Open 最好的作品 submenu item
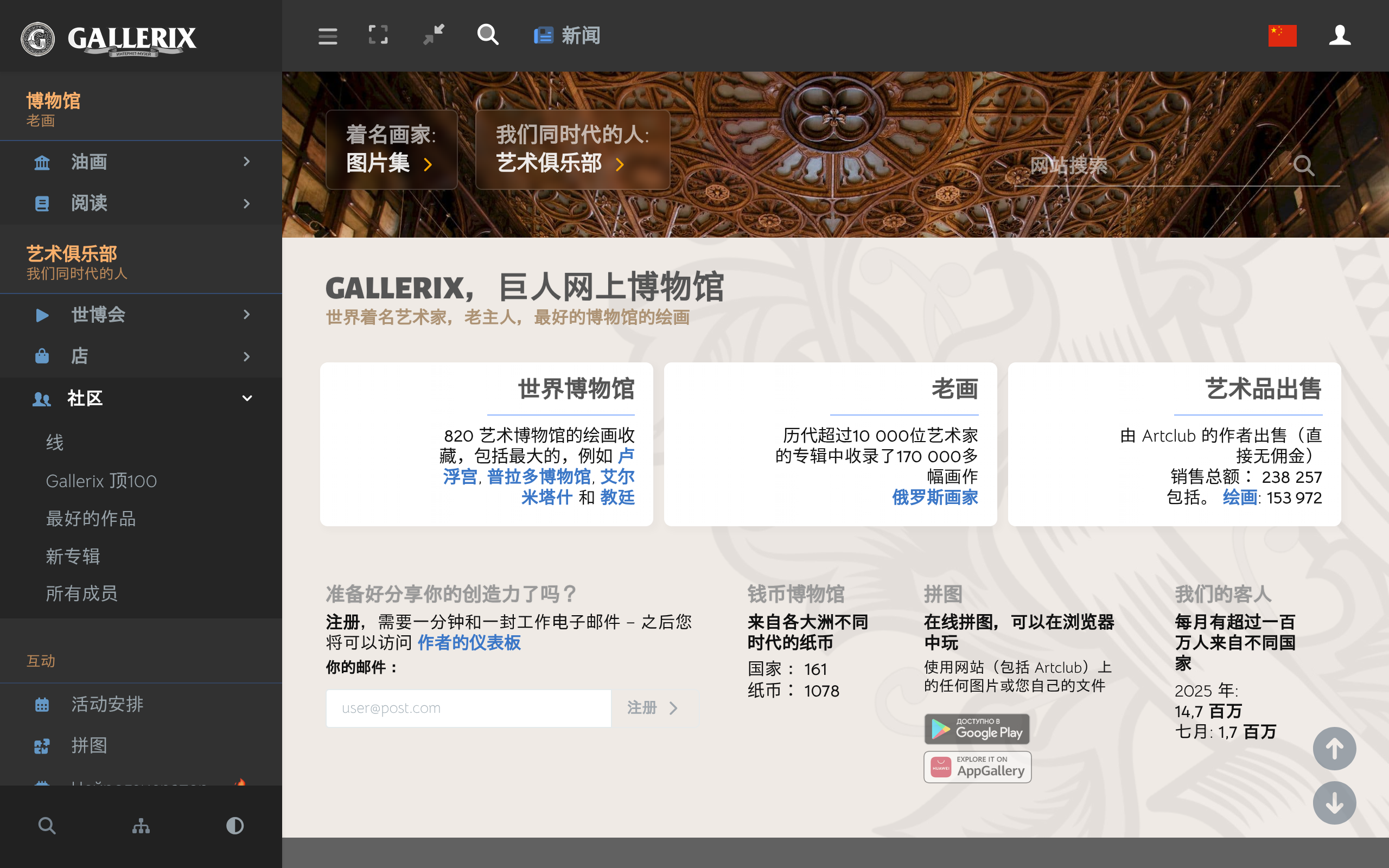The image size is (1389, 868). [x=91, y=519]
